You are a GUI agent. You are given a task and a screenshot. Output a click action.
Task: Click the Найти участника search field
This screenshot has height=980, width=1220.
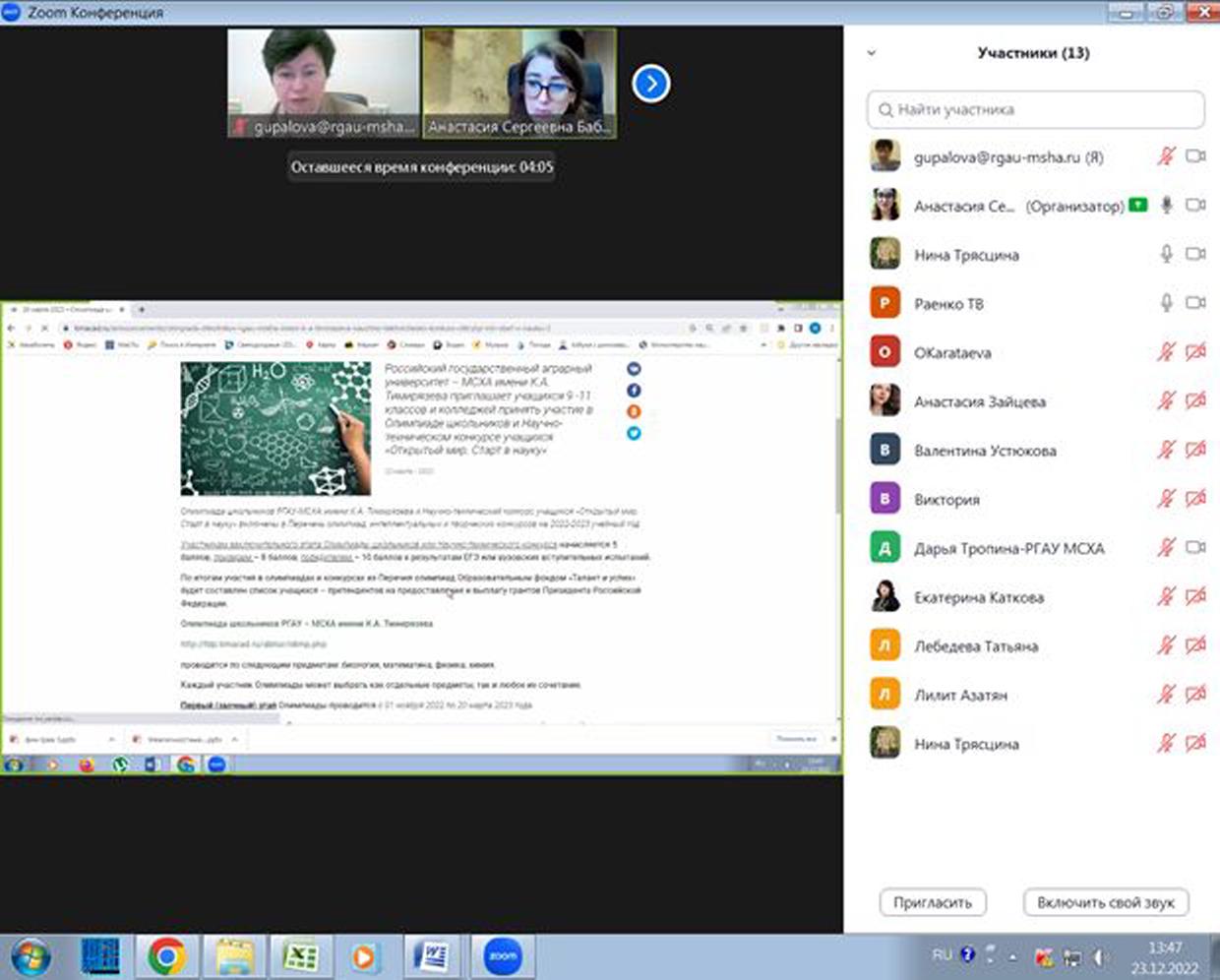click(1035, 109)
